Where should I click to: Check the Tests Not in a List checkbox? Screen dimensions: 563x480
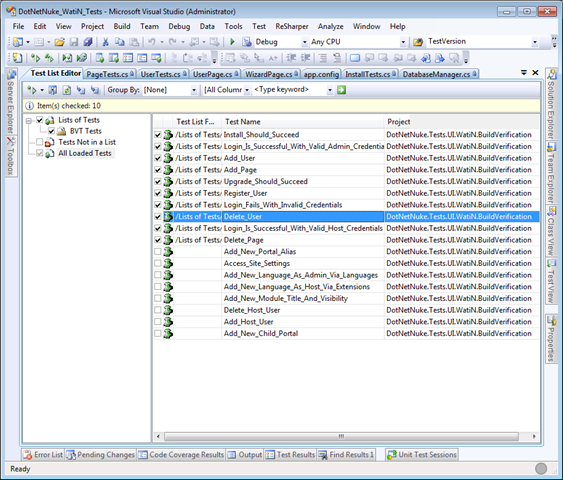(x=39, y=142)
